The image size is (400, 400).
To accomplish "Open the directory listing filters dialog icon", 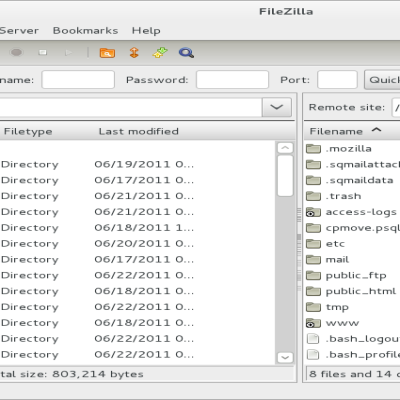I will pyautogui.click(x=107, y=53).
